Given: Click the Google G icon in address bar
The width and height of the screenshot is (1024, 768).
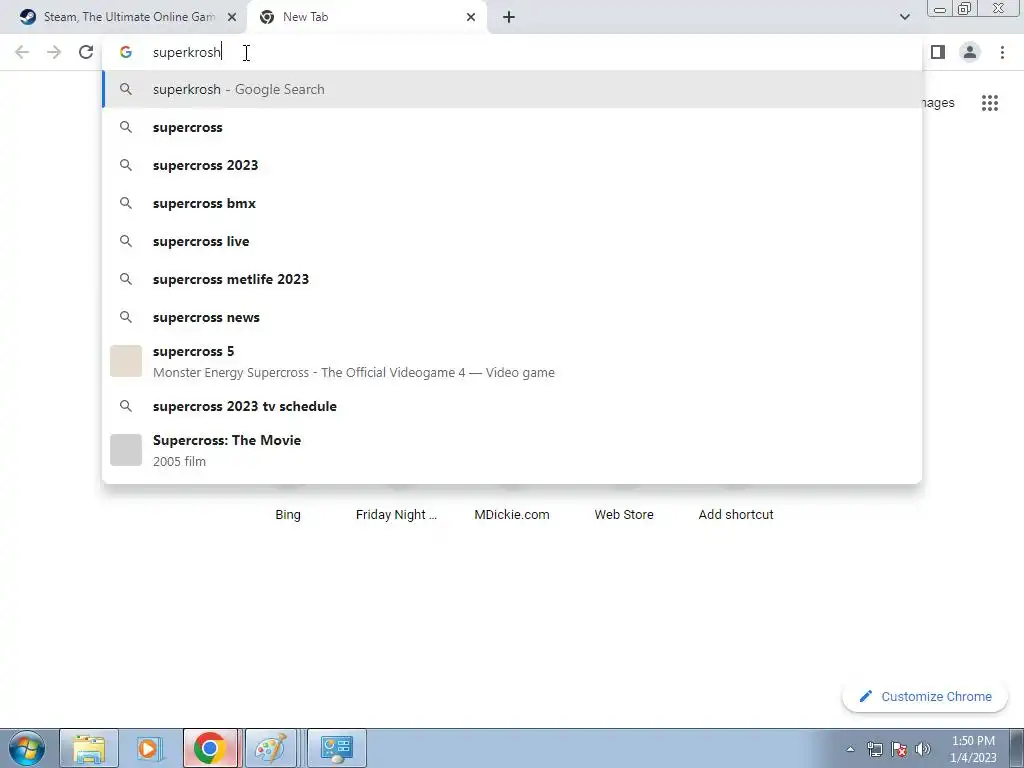Looking at the screenshot, I should pos(126,52).
